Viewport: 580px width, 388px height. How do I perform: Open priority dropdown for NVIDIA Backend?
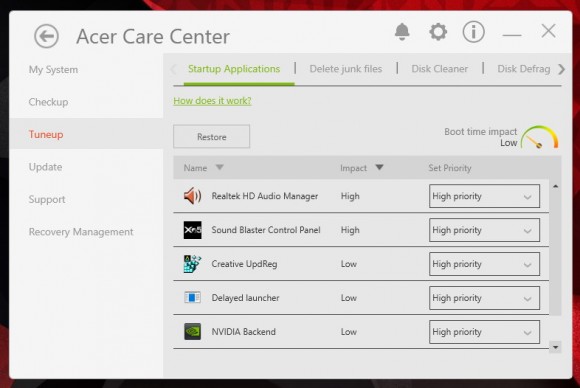click(484, 332)
